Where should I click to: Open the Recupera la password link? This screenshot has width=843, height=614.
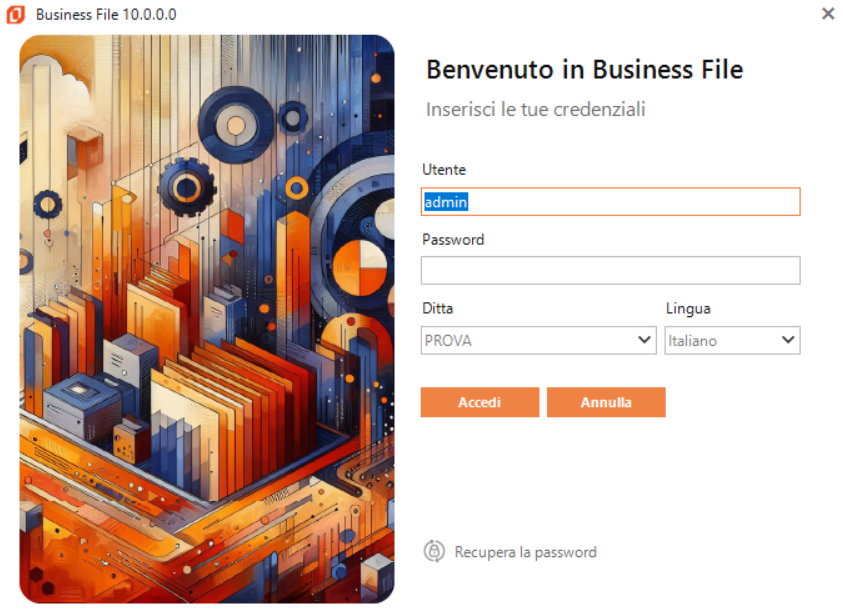(525, 552)
